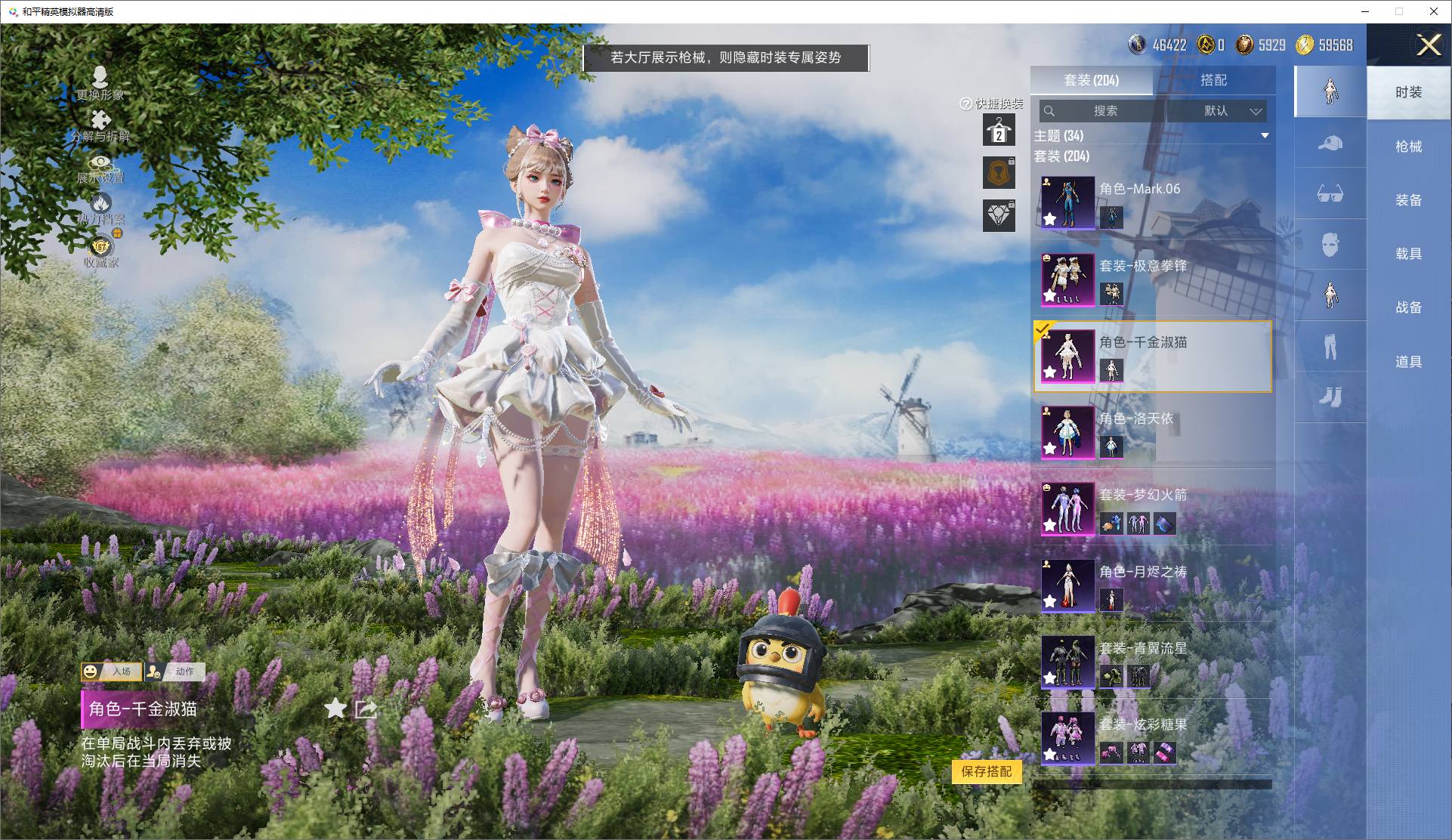Open 展示设置 display settings
The width and height of the screenshot is (1452, 840).
pyautogui.click(x=100, y=162)
